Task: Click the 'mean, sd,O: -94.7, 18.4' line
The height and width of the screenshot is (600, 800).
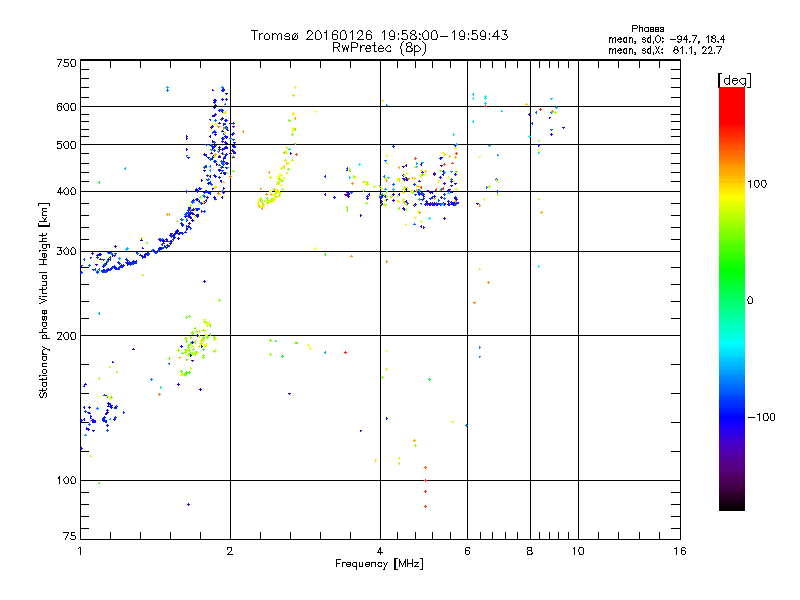Action: click(x=666, y=39)
